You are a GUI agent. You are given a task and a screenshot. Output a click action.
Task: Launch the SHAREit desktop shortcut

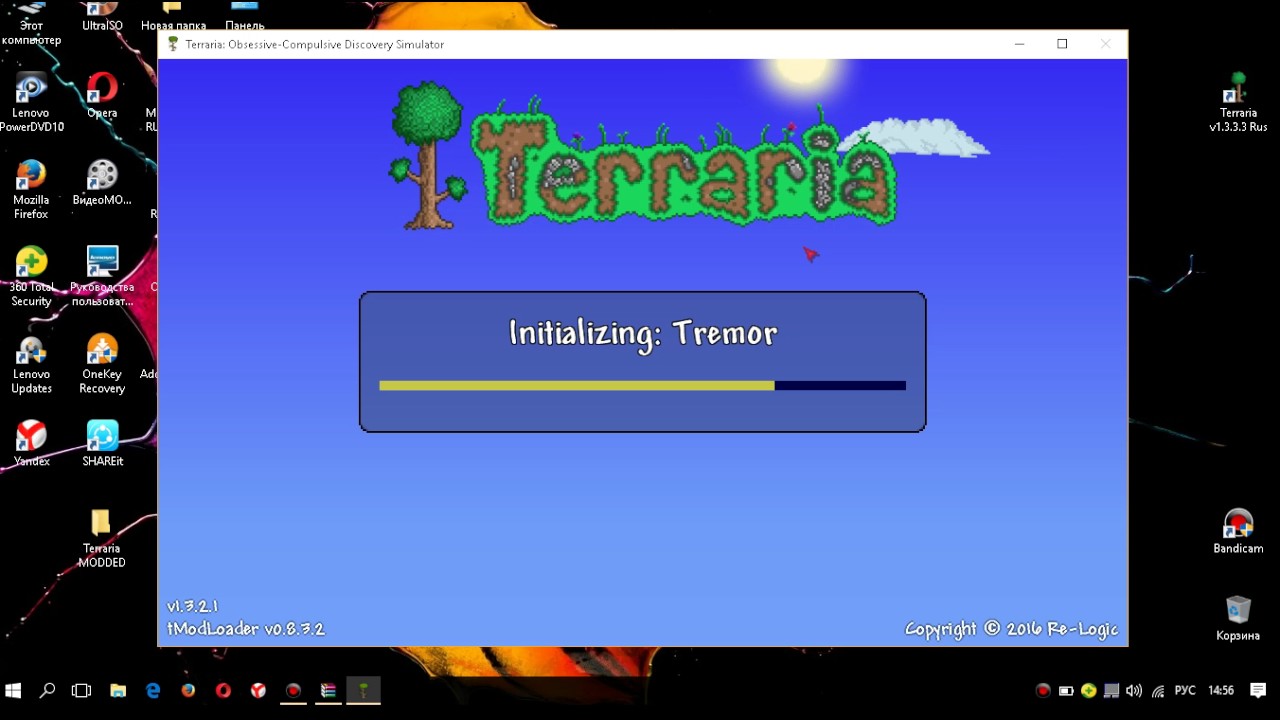(x=102, y=443)
